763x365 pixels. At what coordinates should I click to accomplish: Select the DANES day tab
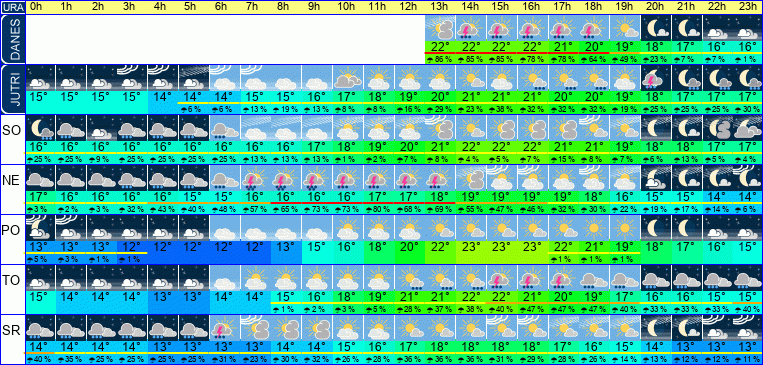pos(12,39)
